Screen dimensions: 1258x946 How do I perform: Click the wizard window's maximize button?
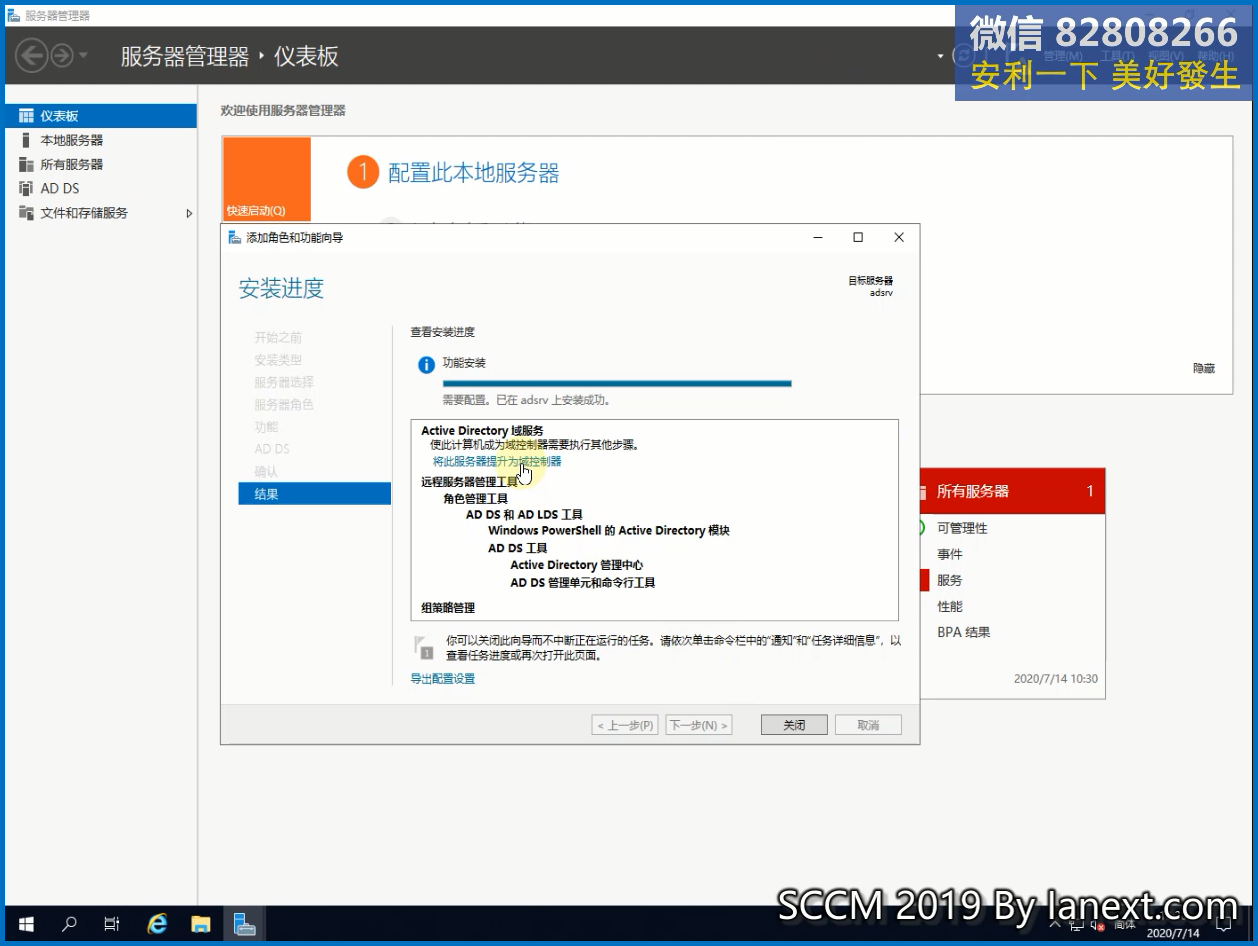858,238
